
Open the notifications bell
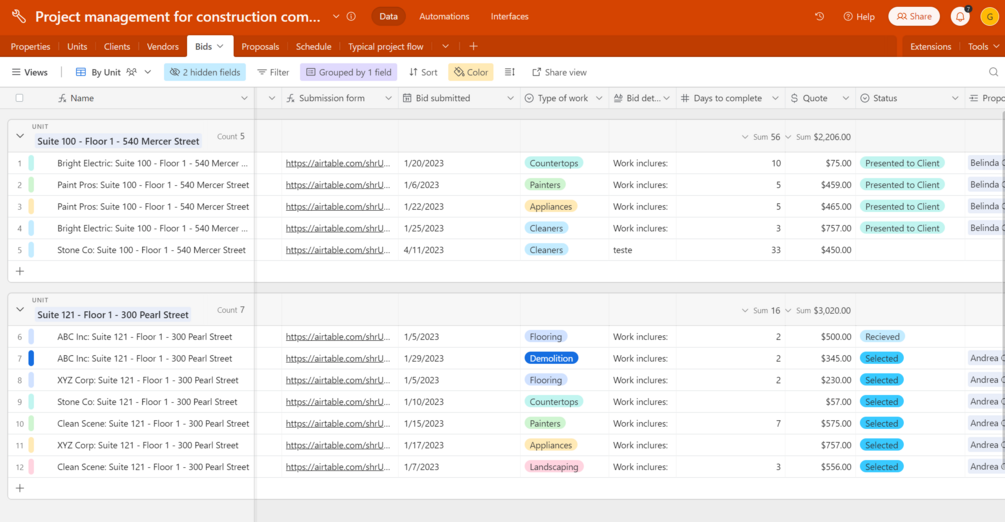coord(959,17)
